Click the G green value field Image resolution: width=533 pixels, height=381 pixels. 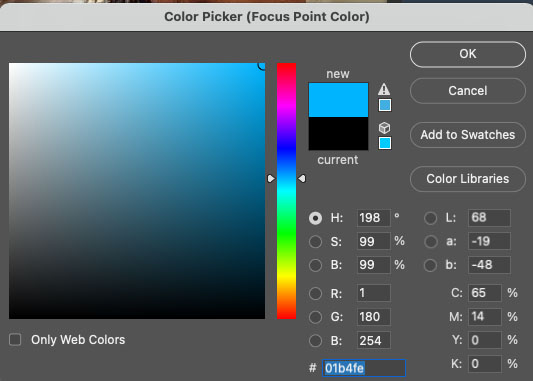pos(374,317)
